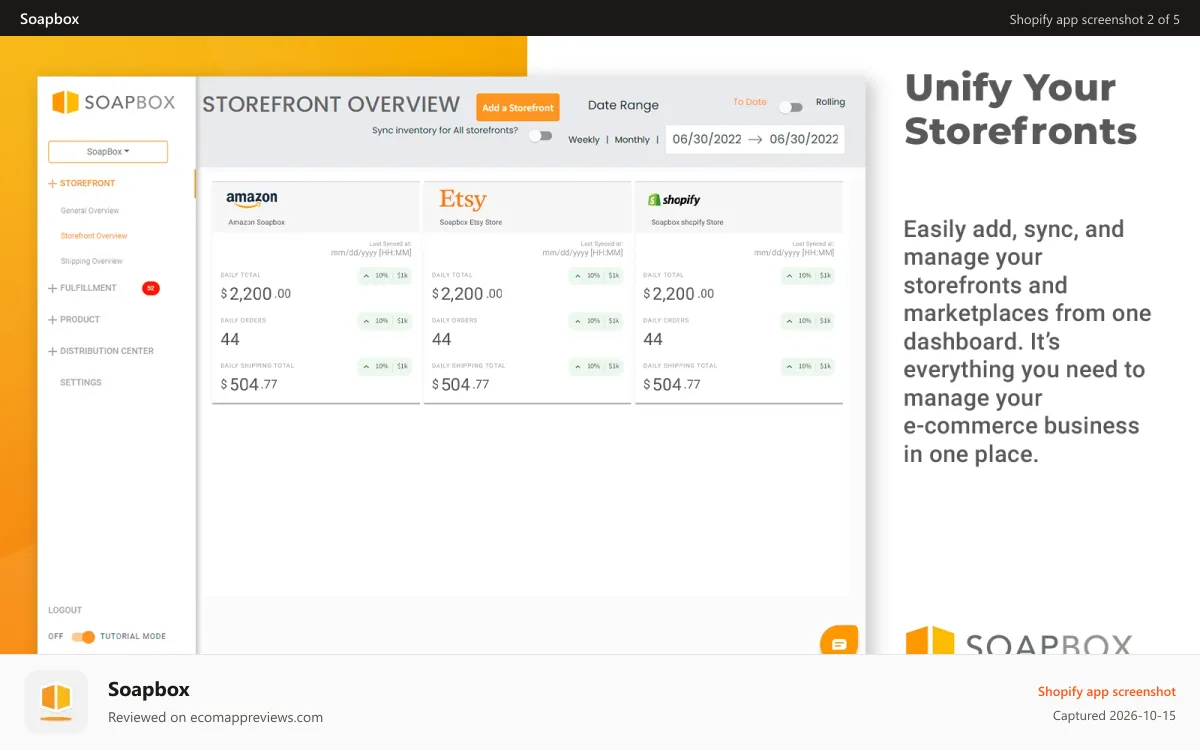
Task: Expand the PRODUCT section
Action: click(x=74, y=320)
